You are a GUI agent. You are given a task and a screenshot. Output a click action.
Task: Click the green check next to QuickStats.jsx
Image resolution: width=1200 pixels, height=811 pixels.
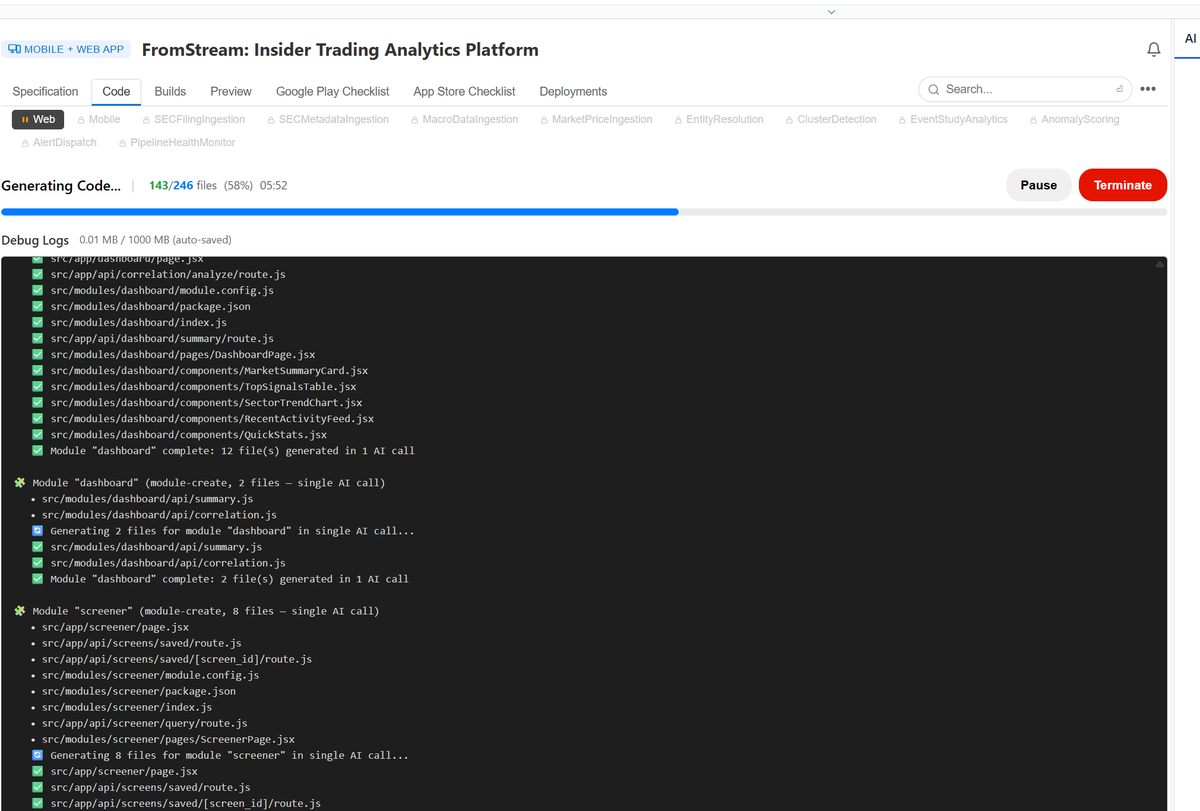(x=38, y=435)
